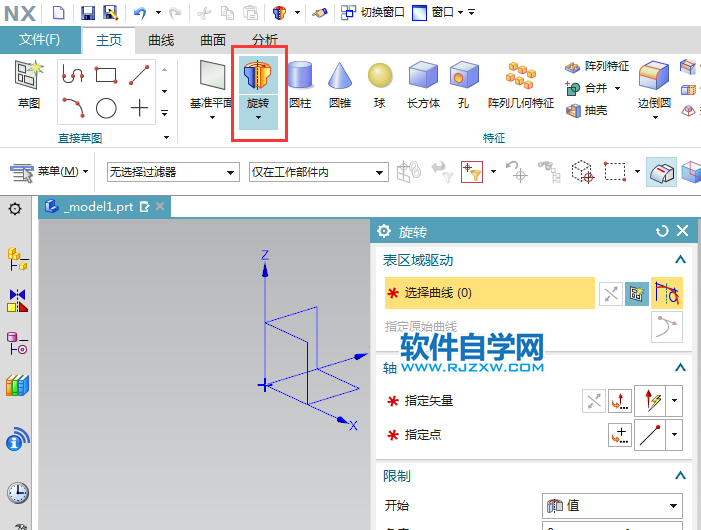Click the Save As icon

point(110,13)
